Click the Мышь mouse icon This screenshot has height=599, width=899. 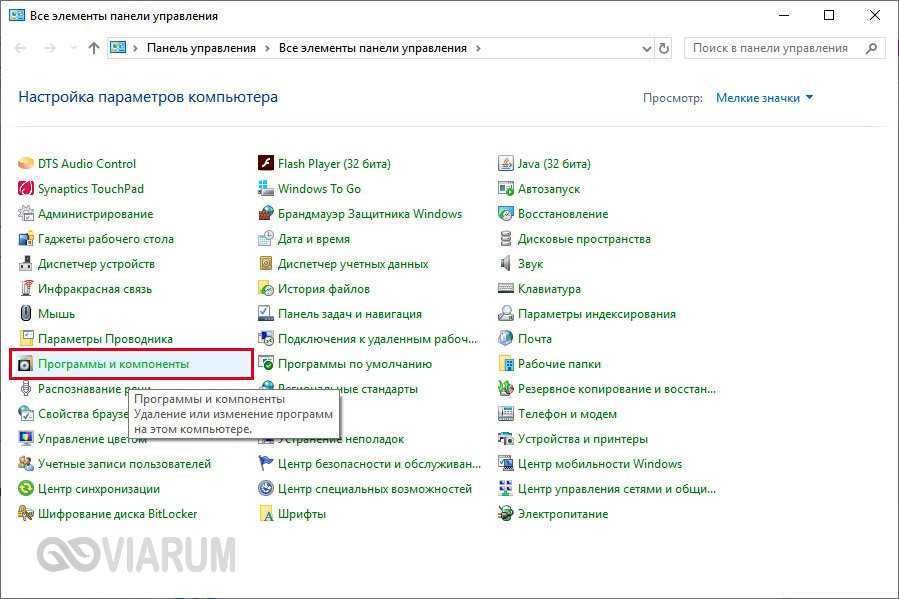(x=26, y=314)
